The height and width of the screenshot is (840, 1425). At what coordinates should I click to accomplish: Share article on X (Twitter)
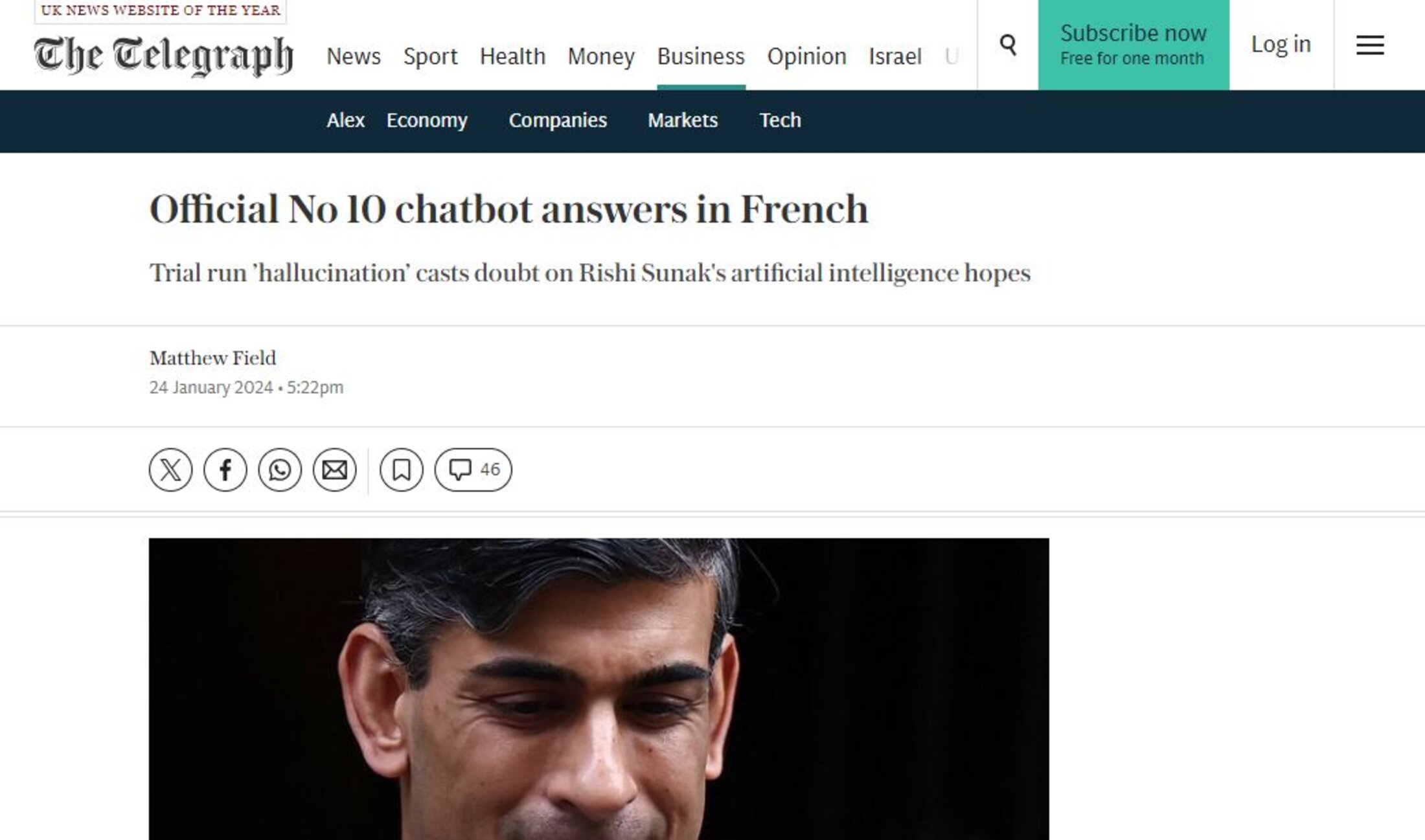point(171,470)
